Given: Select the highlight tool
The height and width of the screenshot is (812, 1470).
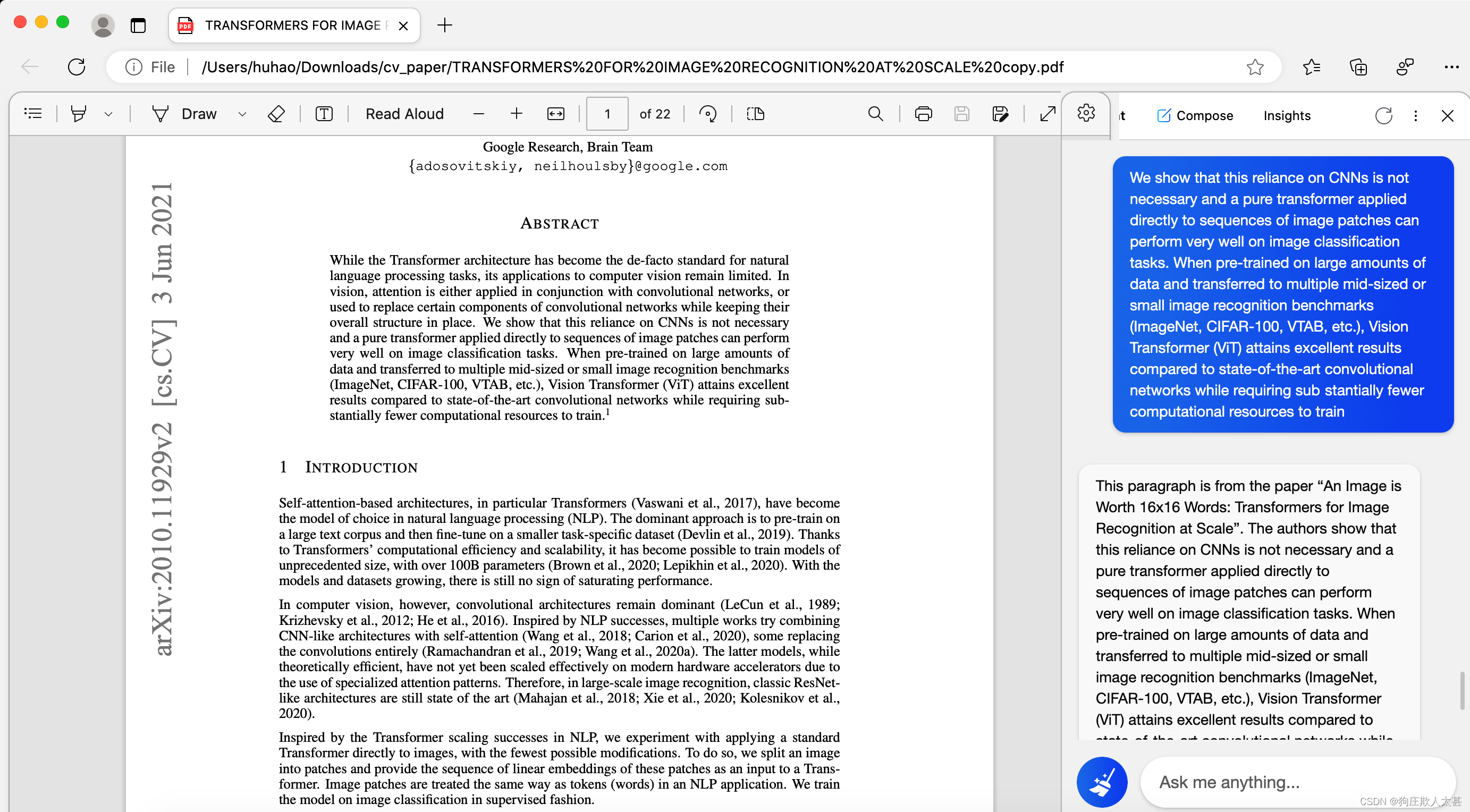Looking at the screenshot, I should tap(78, 114).
